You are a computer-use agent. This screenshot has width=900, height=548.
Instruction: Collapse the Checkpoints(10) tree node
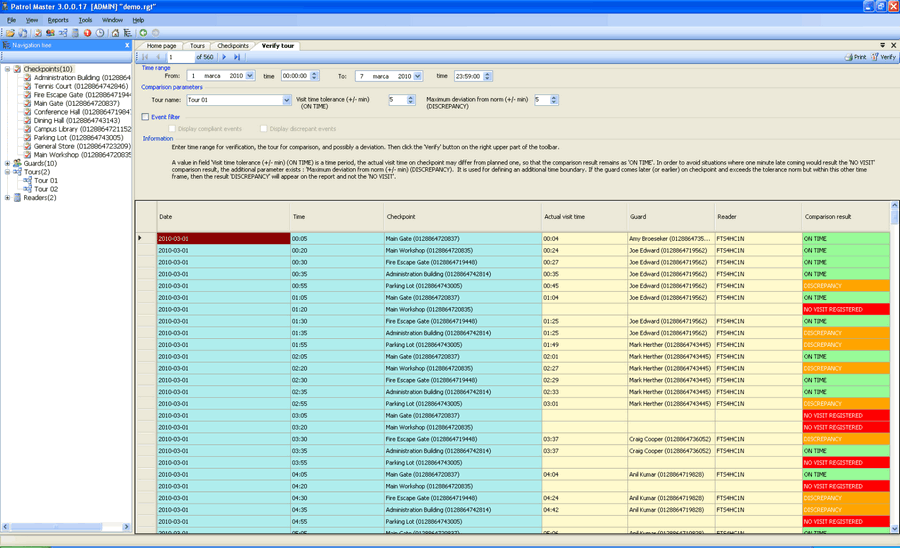coord(8,69)
